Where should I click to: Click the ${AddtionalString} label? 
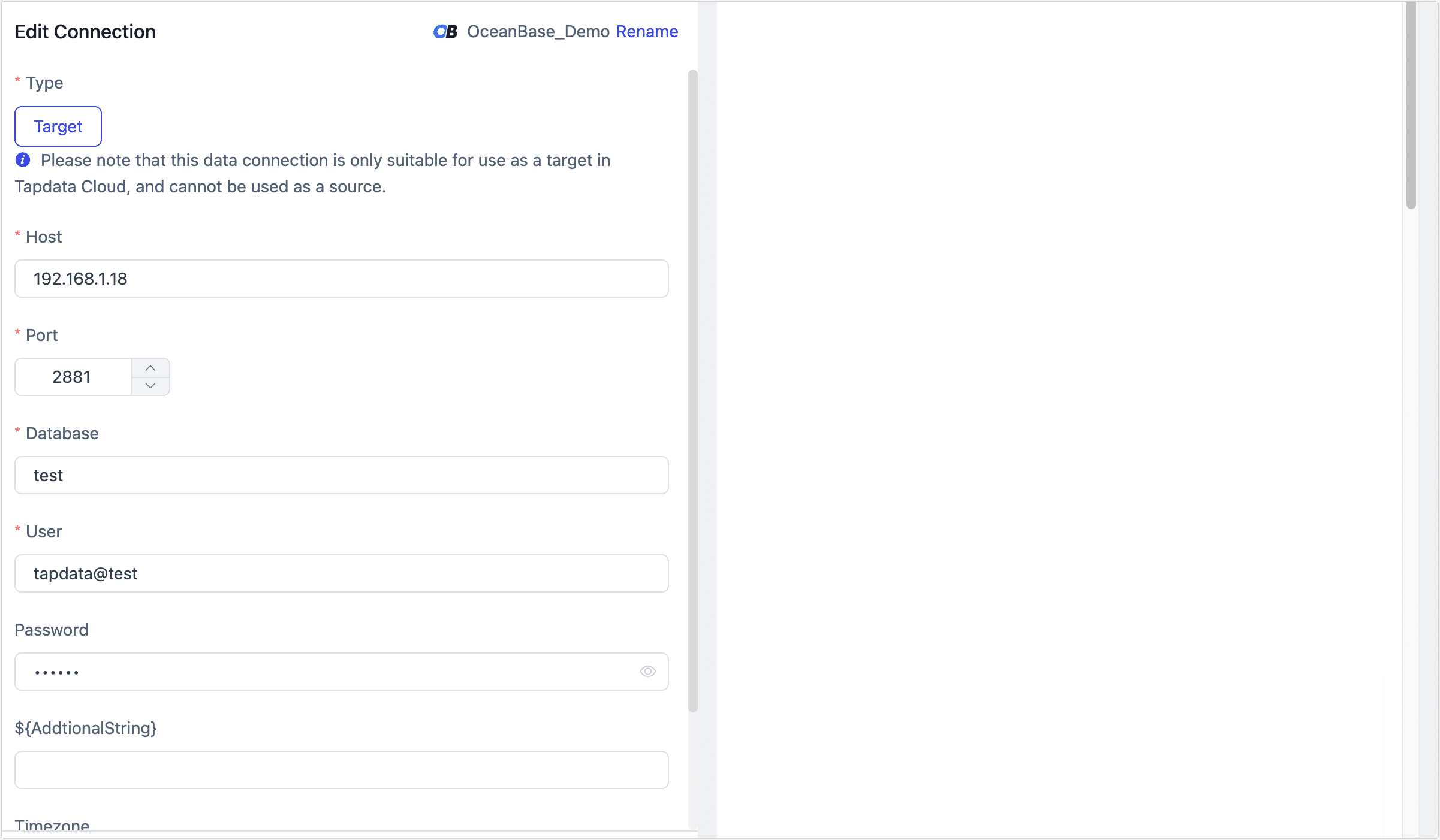tap(86, 728)
